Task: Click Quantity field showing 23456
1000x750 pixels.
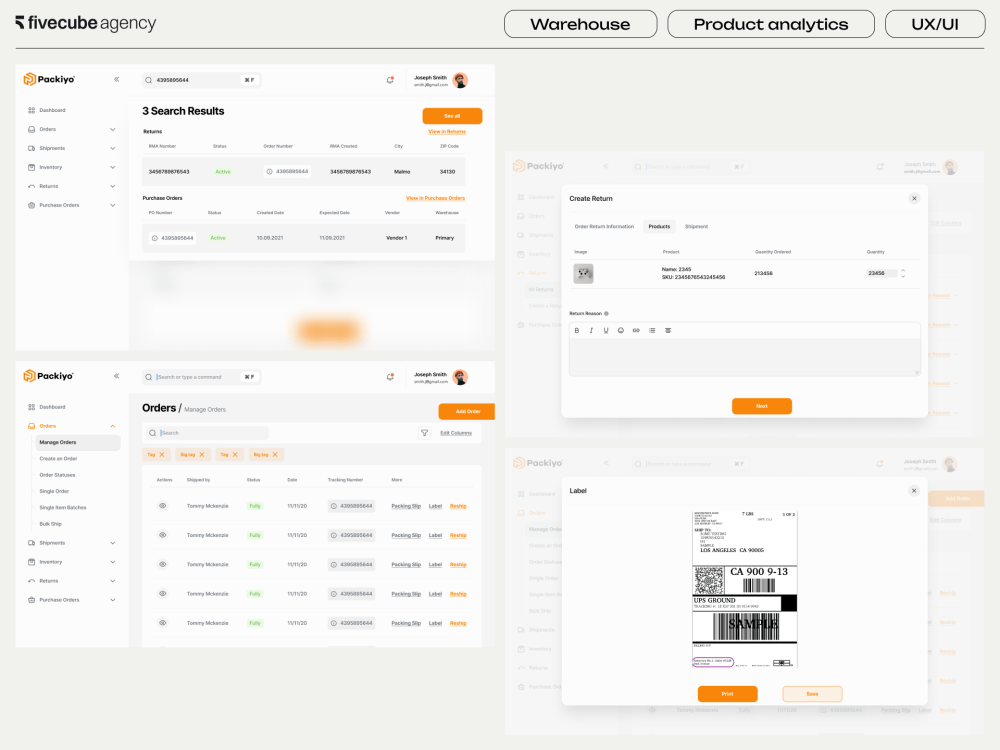Action: 881,273
